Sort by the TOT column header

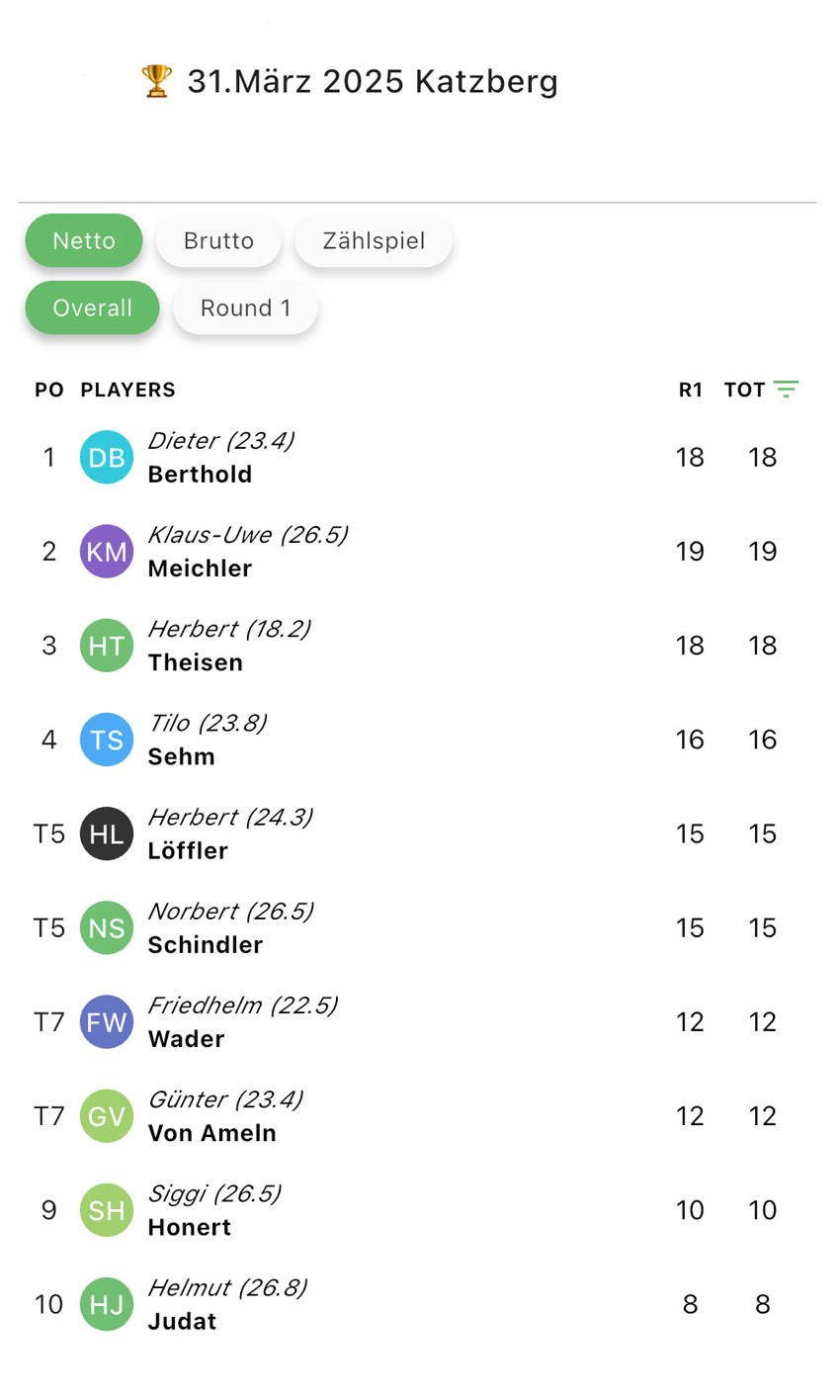(x=744, y=390)
